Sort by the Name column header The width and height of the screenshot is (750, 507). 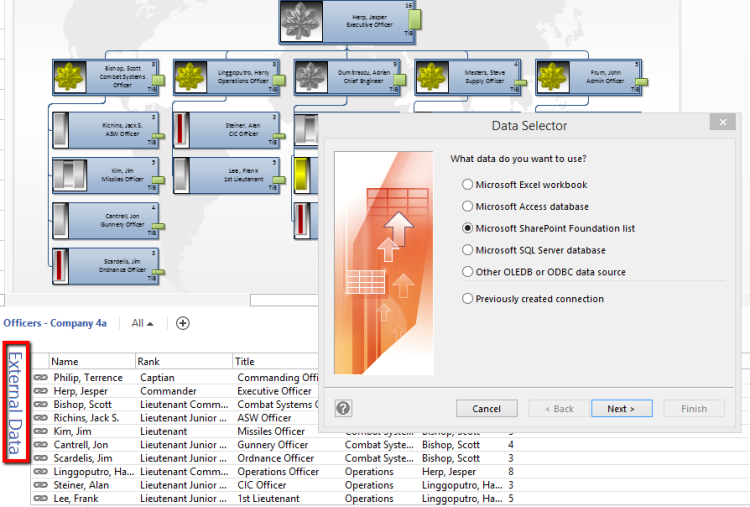92,362
